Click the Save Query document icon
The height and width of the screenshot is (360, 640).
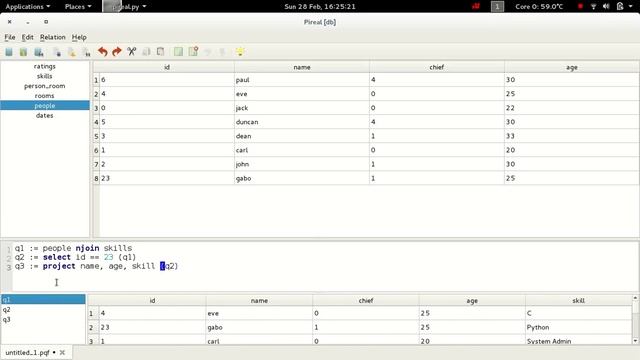pos(87,52)
